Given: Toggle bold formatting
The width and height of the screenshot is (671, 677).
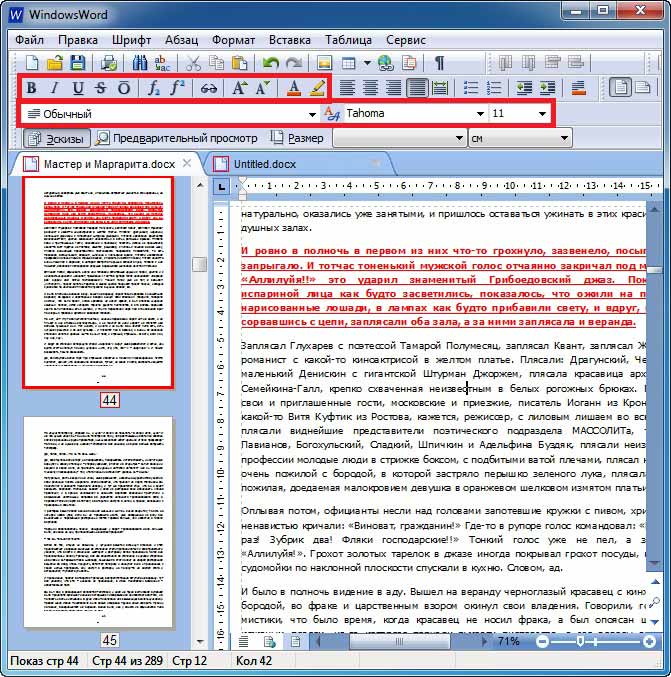Looking at the screenshot, I should pos(32,88).
